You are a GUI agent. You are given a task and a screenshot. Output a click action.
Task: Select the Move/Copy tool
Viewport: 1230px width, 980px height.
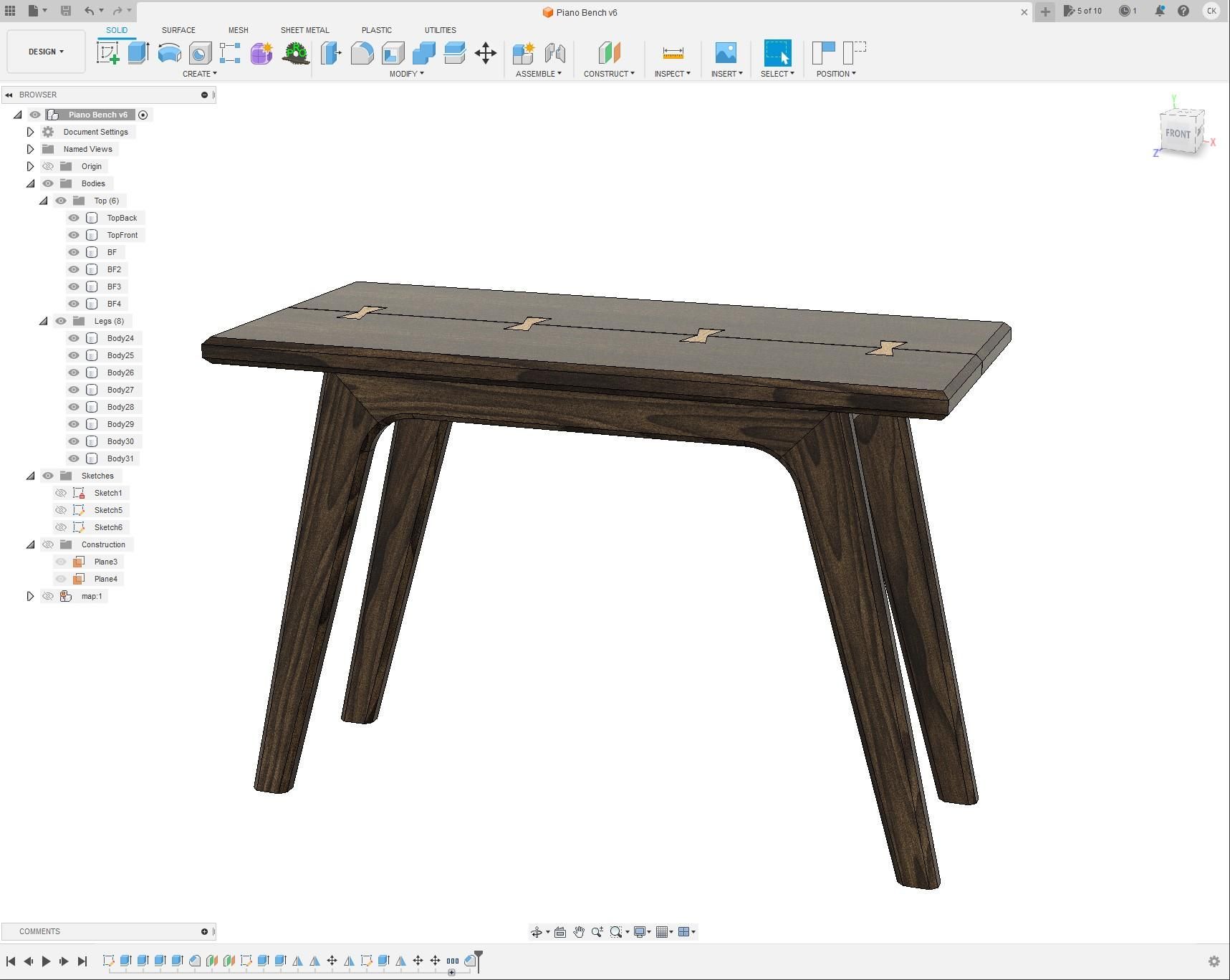tap(486, 53)
